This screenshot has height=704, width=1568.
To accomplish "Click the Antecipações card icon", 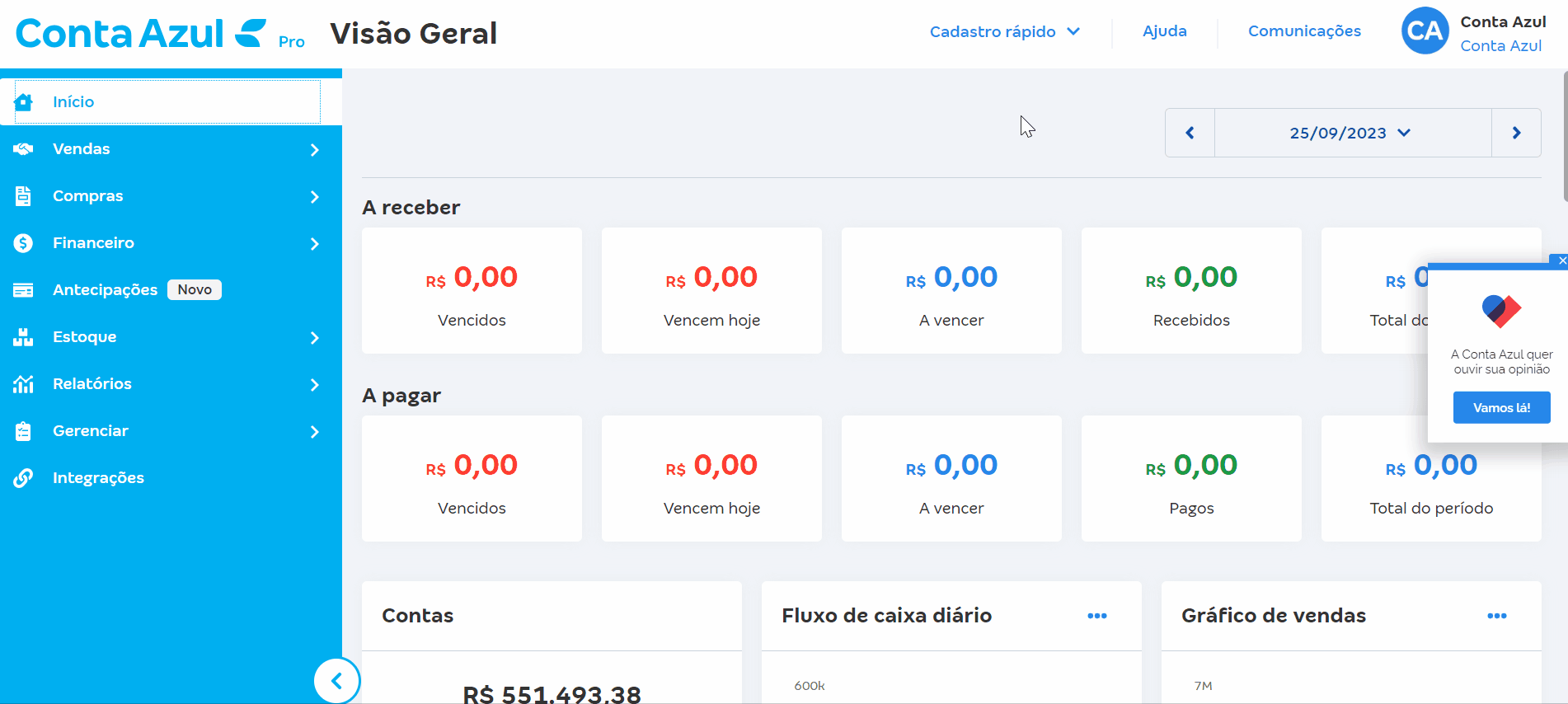I will coord(23,290).
